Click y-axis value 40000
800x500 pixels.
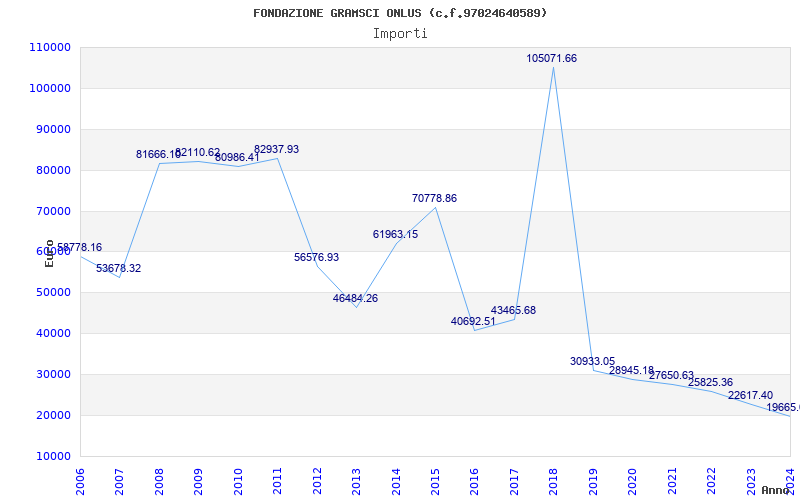pyautogui.click(x=53, y=333)
